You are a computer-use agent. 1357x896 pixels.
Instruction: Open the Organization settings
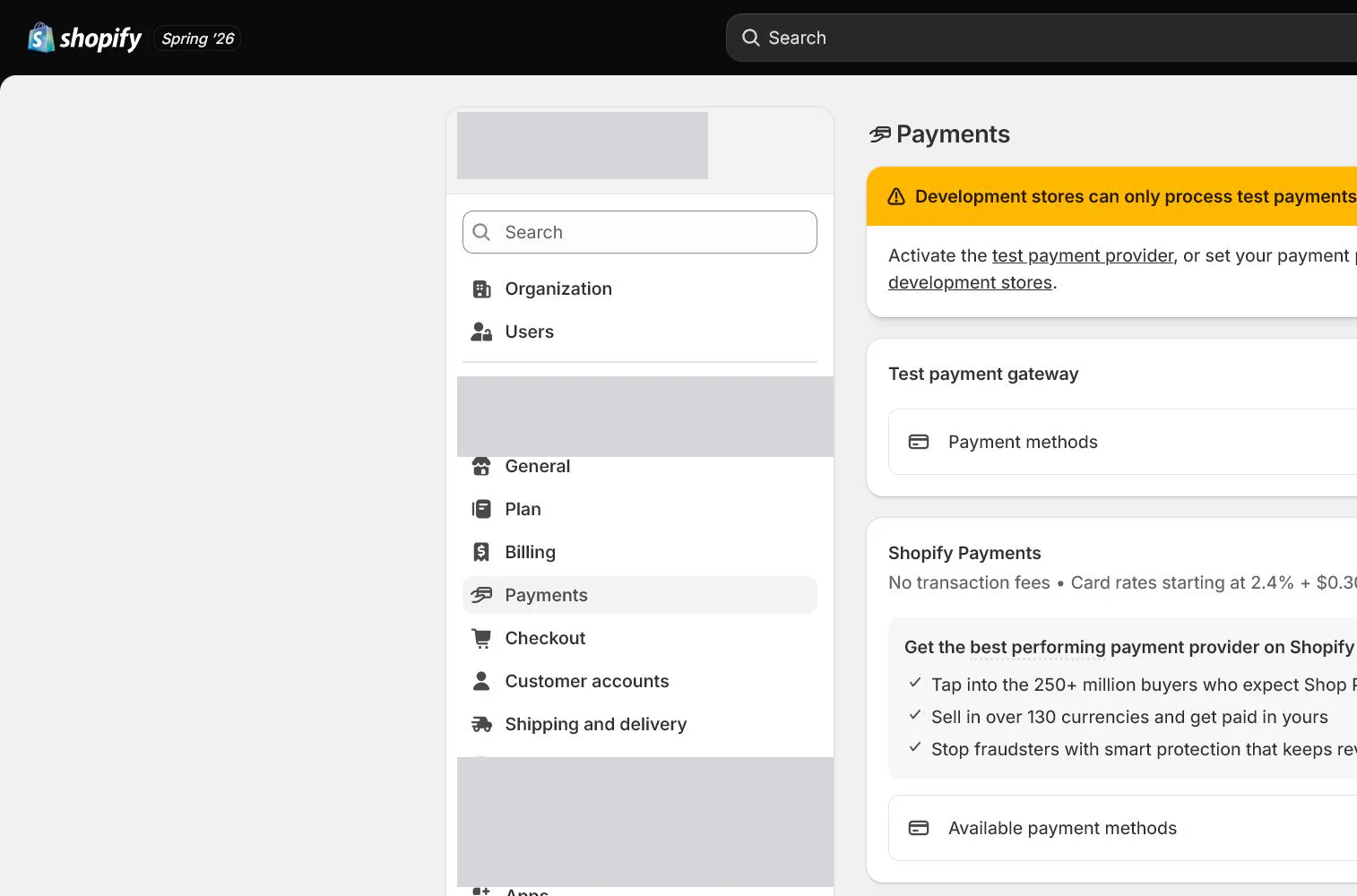640,289
